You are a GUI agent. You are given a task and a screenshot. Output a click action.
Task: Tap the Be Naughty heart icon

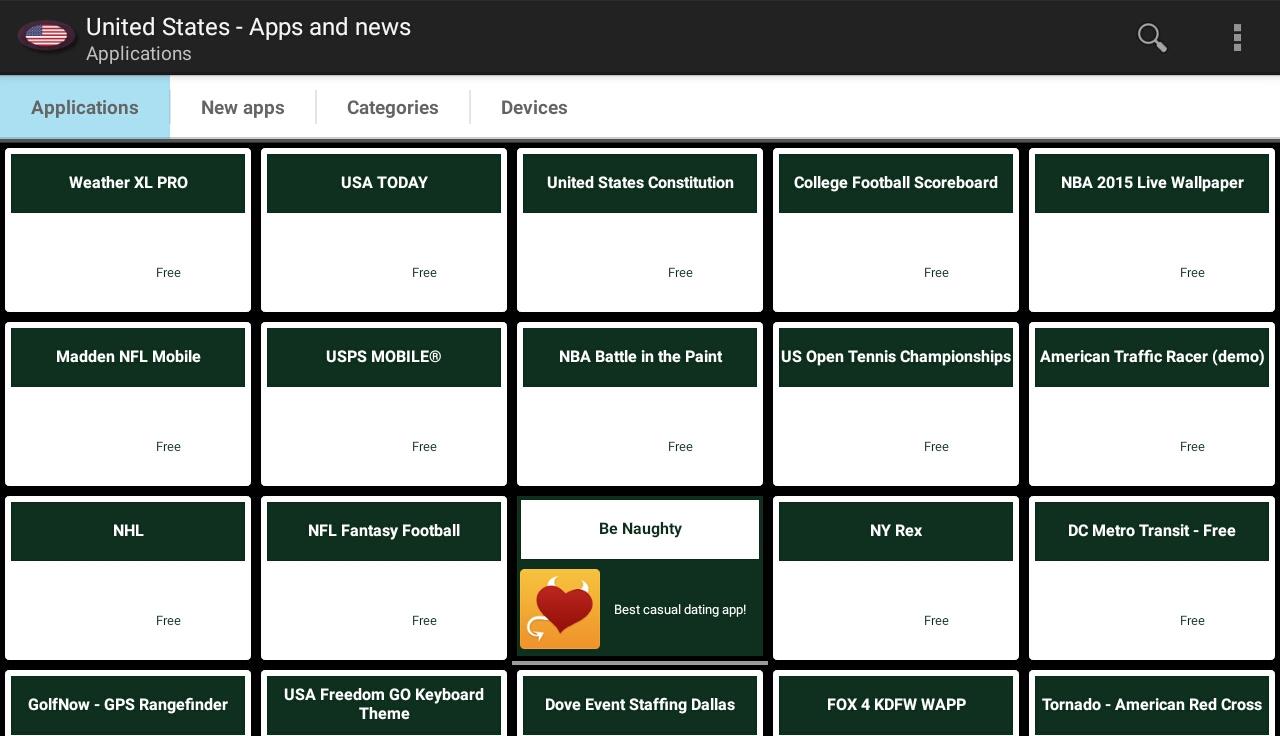tap(560, 609)
